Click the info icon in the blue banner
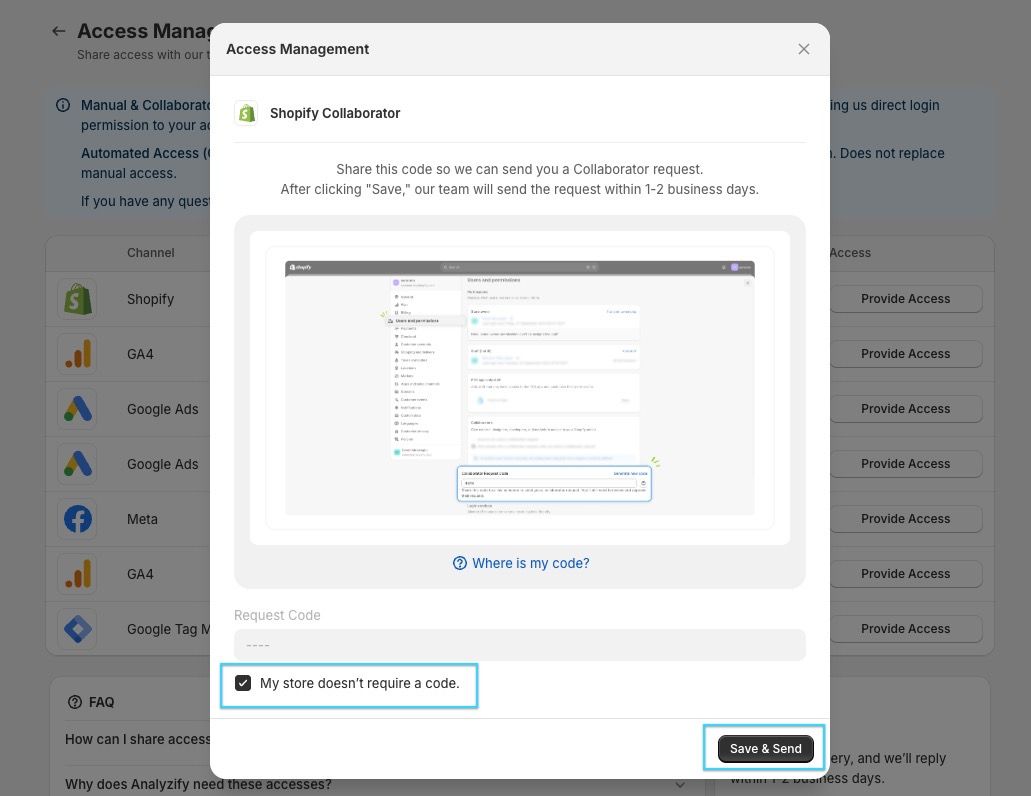 point(63,105)
